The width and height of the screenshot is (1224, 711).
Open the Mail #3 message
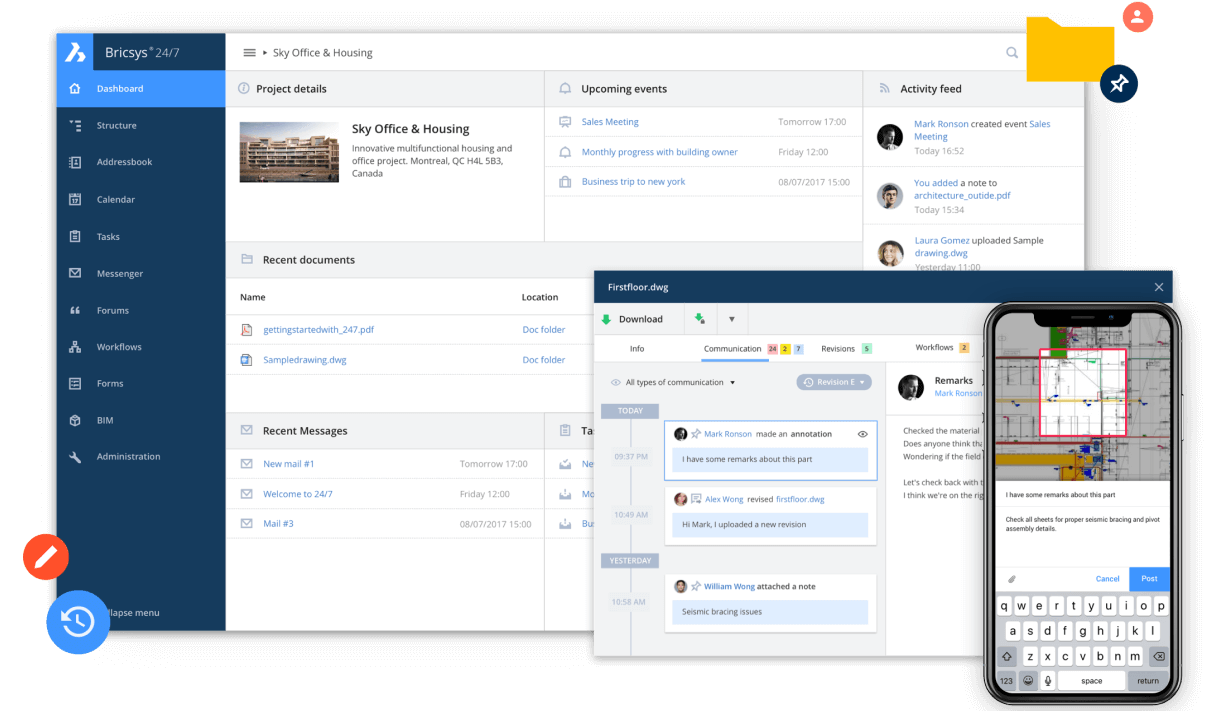(278, 524)
